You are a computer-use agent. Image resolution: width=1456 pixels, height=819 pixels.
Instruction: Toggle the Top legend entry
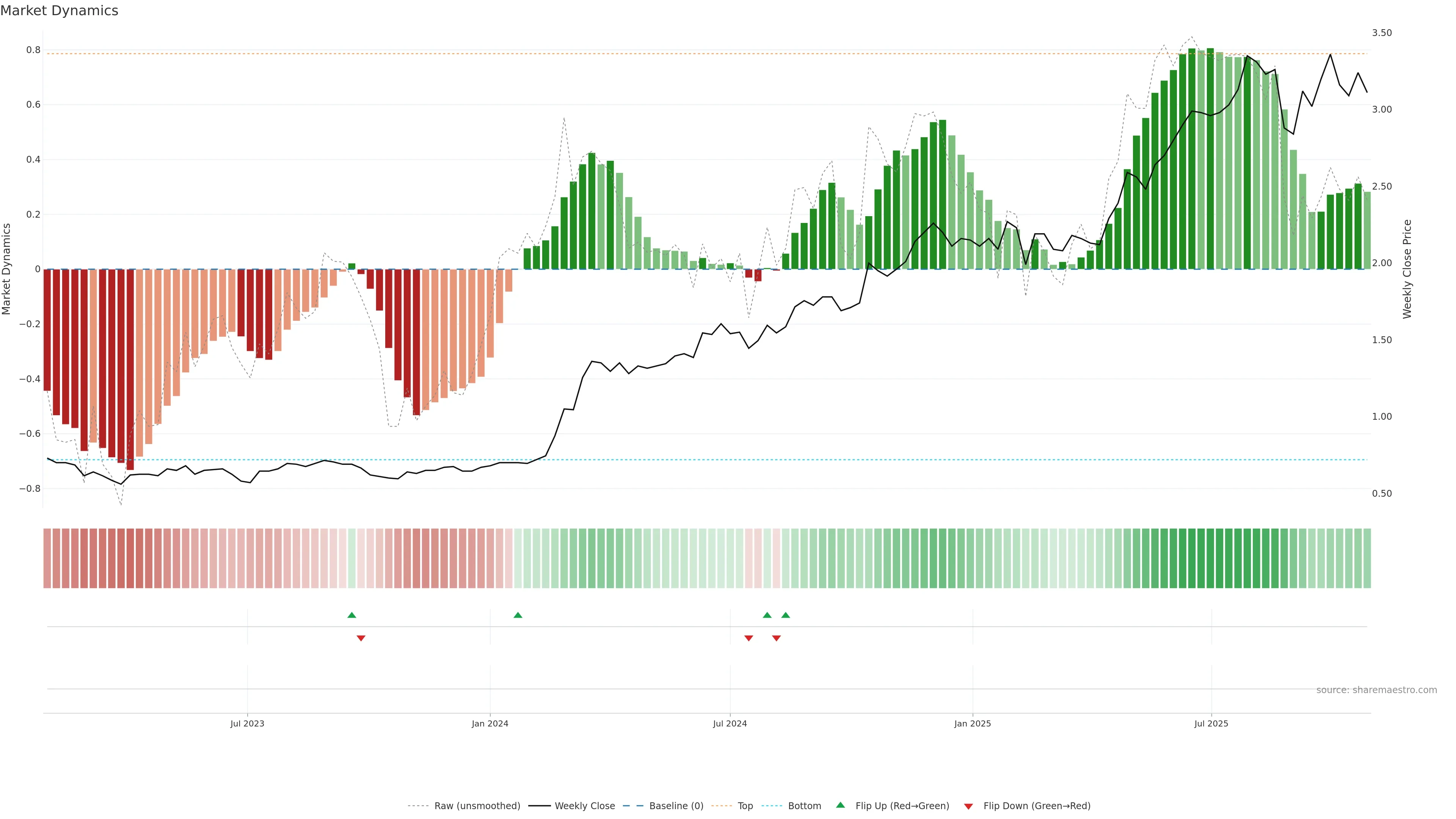click(745, 806)
